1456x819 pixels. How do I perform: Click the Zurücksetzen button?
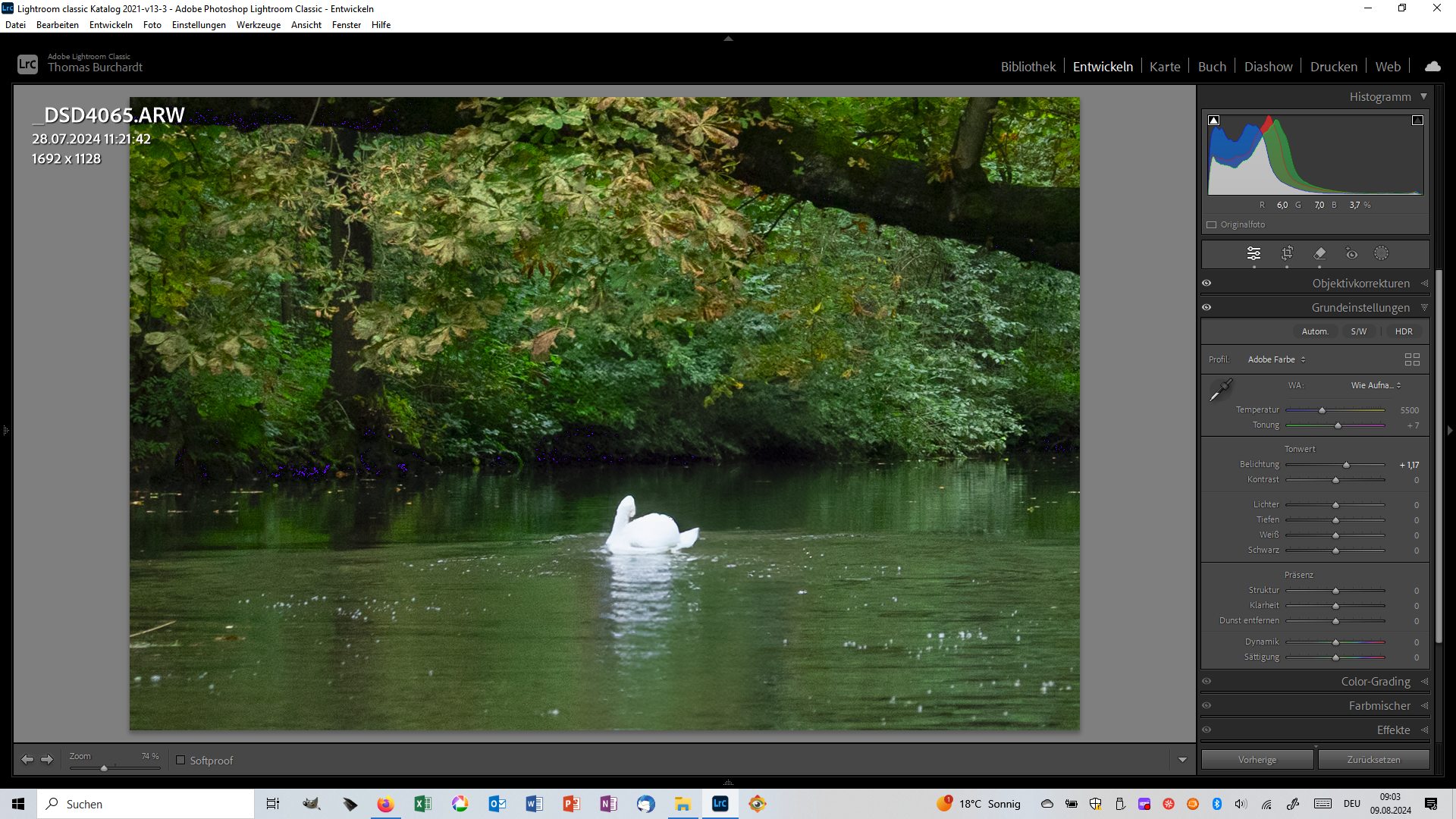(x=1373, y=759)
